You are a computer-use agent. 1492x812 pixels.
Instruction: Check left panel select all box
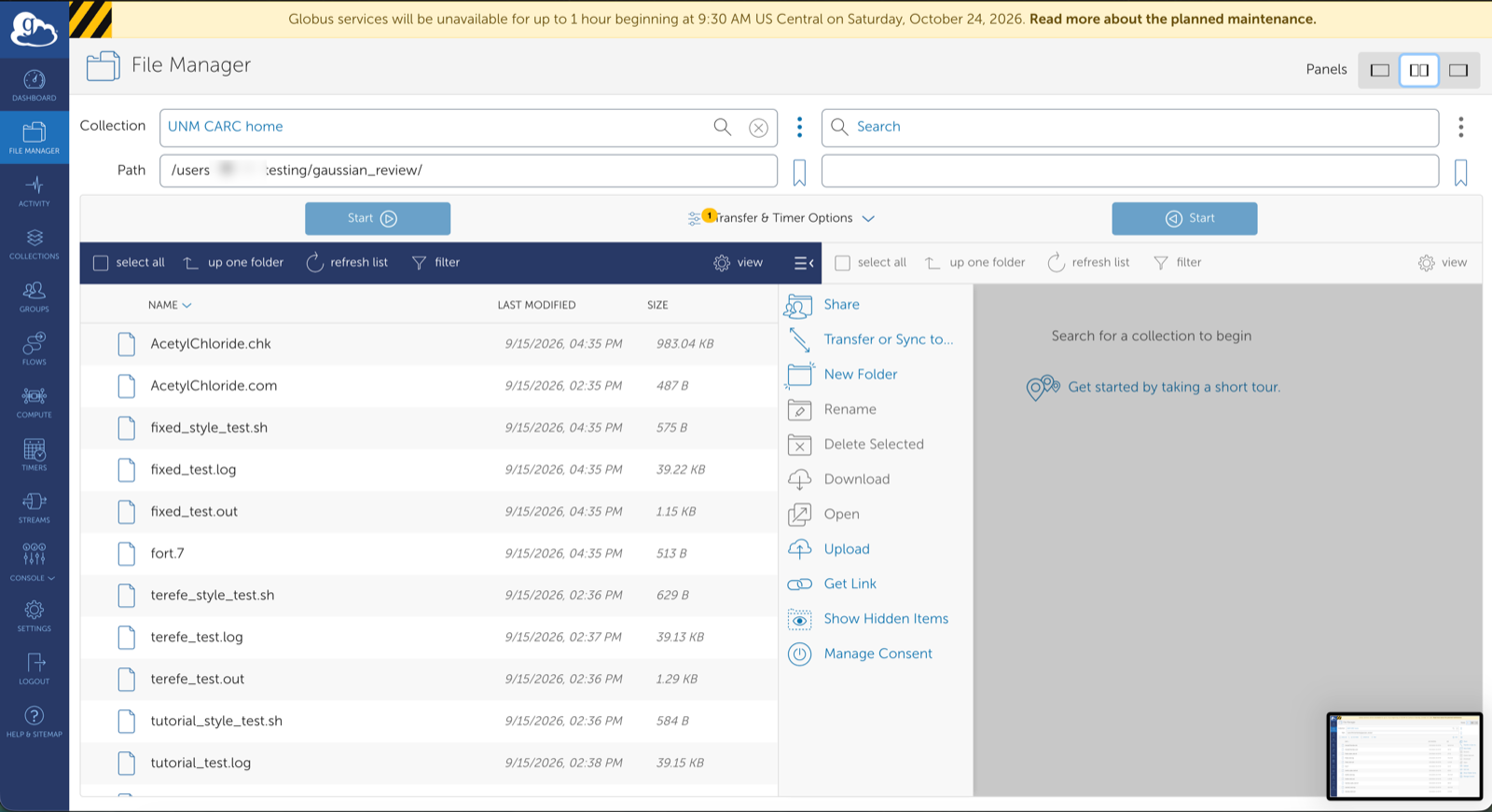pos(101,263)
